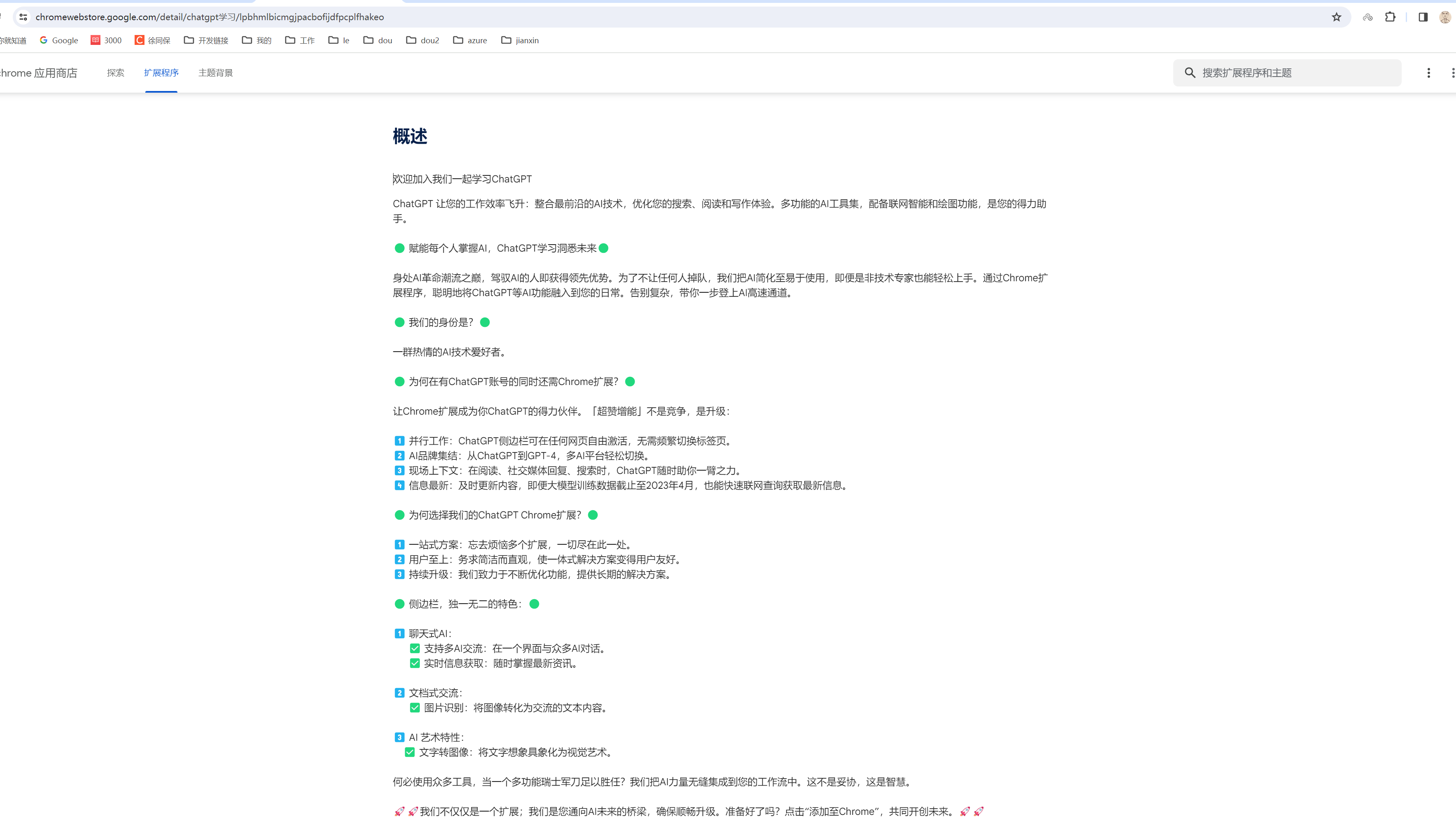Open the Extensions puzzle icon
1456x833 pixels.
[x=1390, y=17]
